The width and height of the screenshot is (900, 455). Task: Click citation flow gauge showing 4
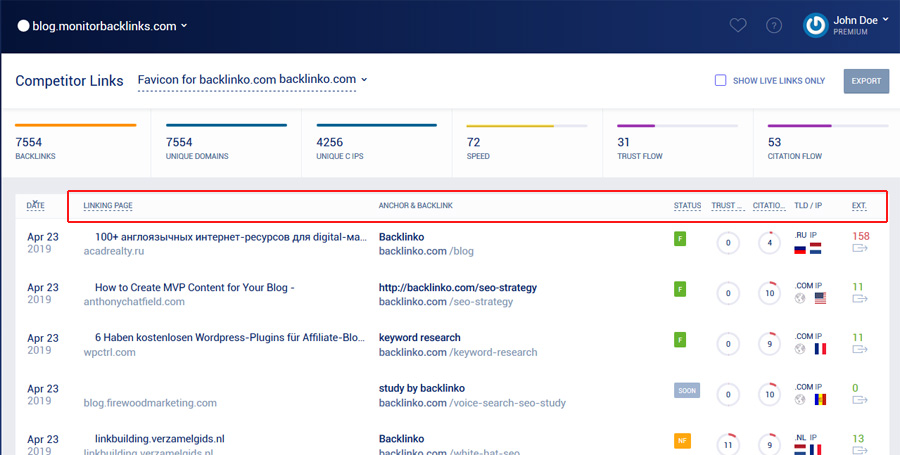click(770, 243)
